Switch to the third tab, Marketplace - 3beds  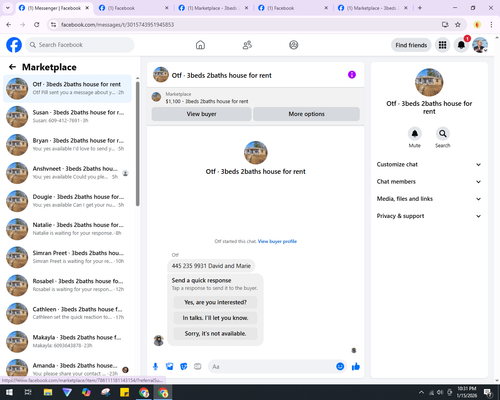click(214, 8)
